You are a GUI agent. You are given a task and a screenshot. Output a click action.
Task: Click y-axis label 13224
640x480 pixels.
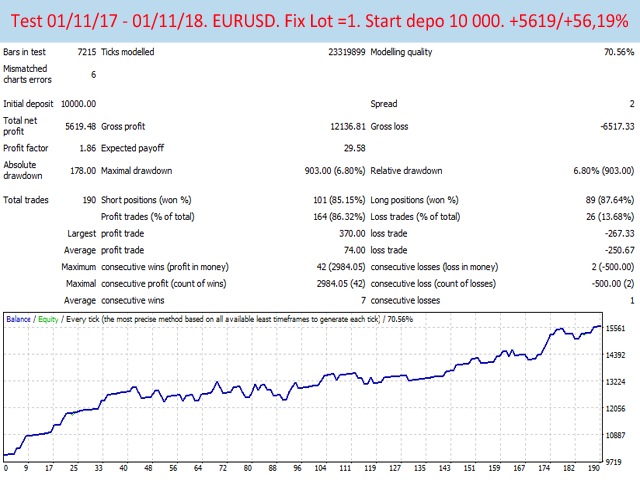[x=616, y=382]
